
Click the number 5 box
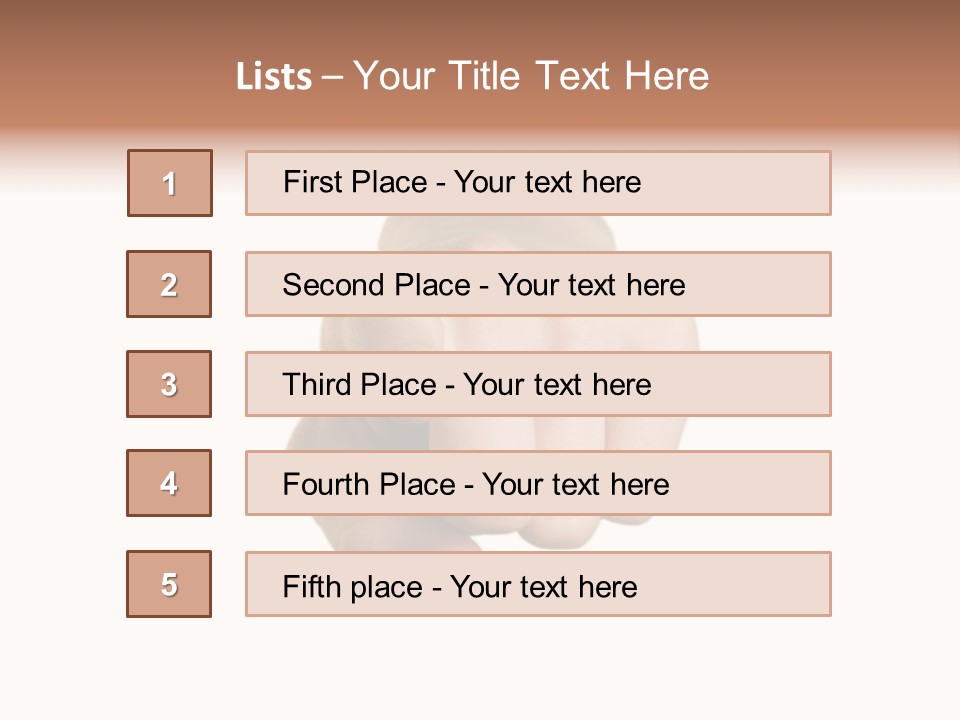click(169, 584)
